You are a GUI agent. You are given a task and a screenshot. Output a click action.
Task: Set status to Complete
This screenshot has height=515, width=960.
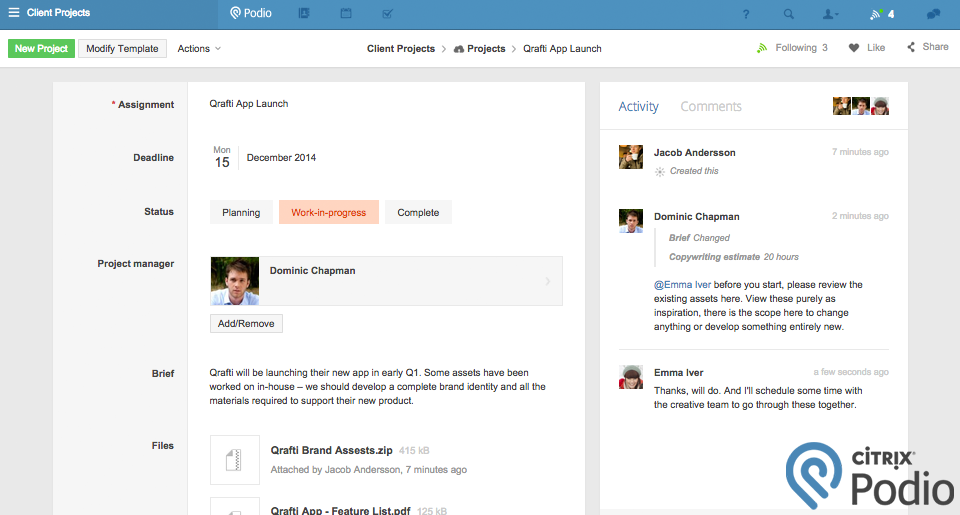tap(418, 212)
